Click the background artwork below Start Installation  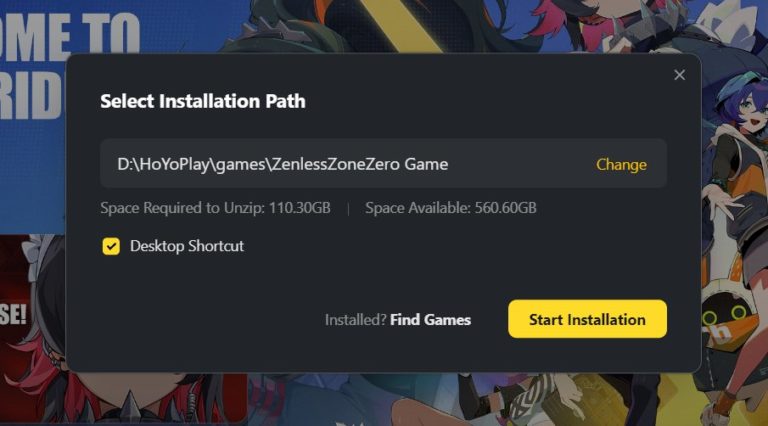point(588,400)
